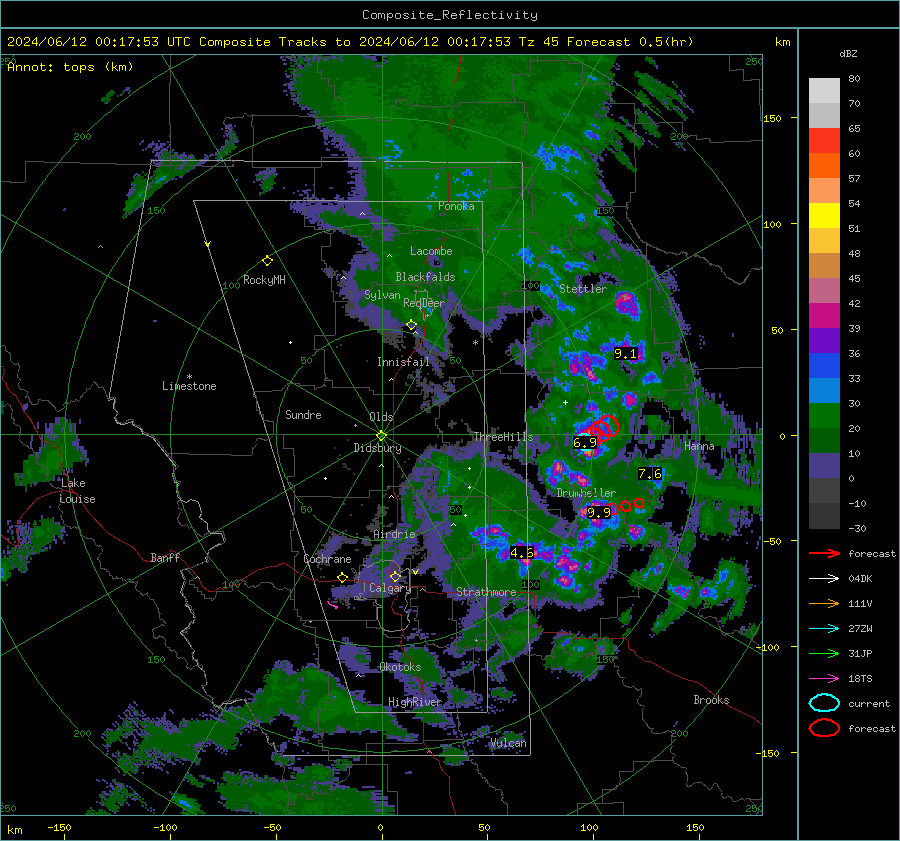
Task: Click the yellow swatch between 54 and 51 dBZ
Action: pyautogui.click(x=824, y=216)
